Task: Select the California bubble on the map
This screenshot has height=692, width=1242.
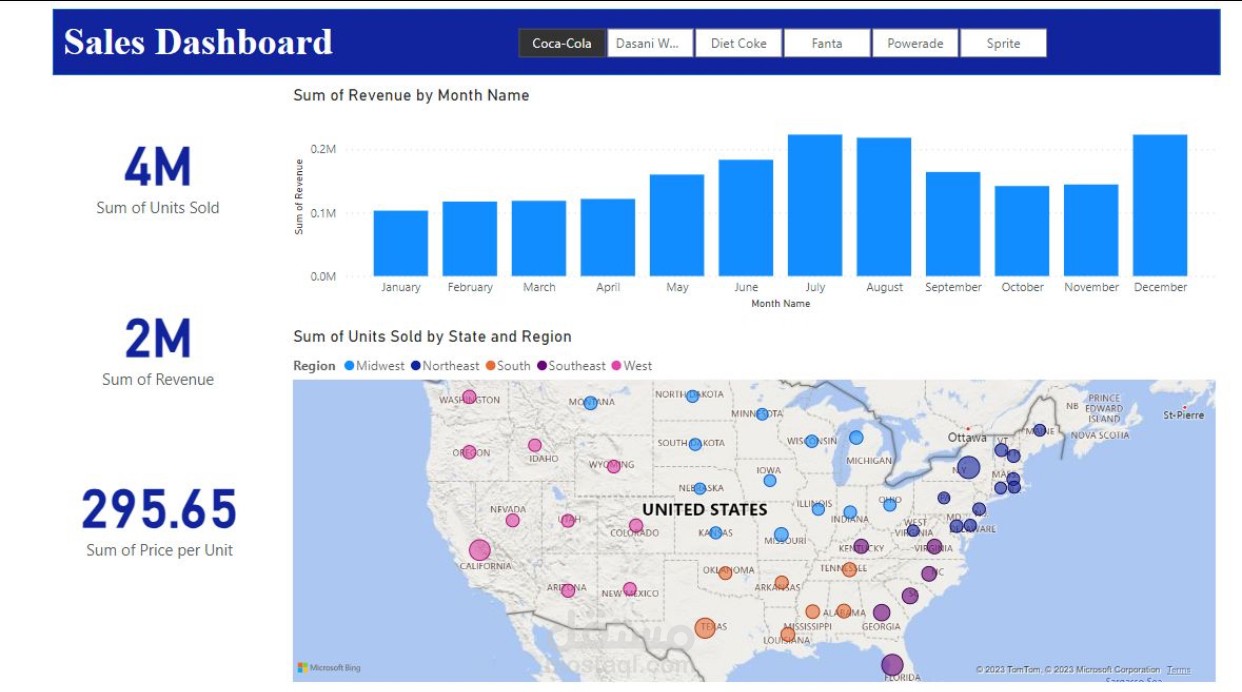Action: pyautogui.click(x=480, y=550)
